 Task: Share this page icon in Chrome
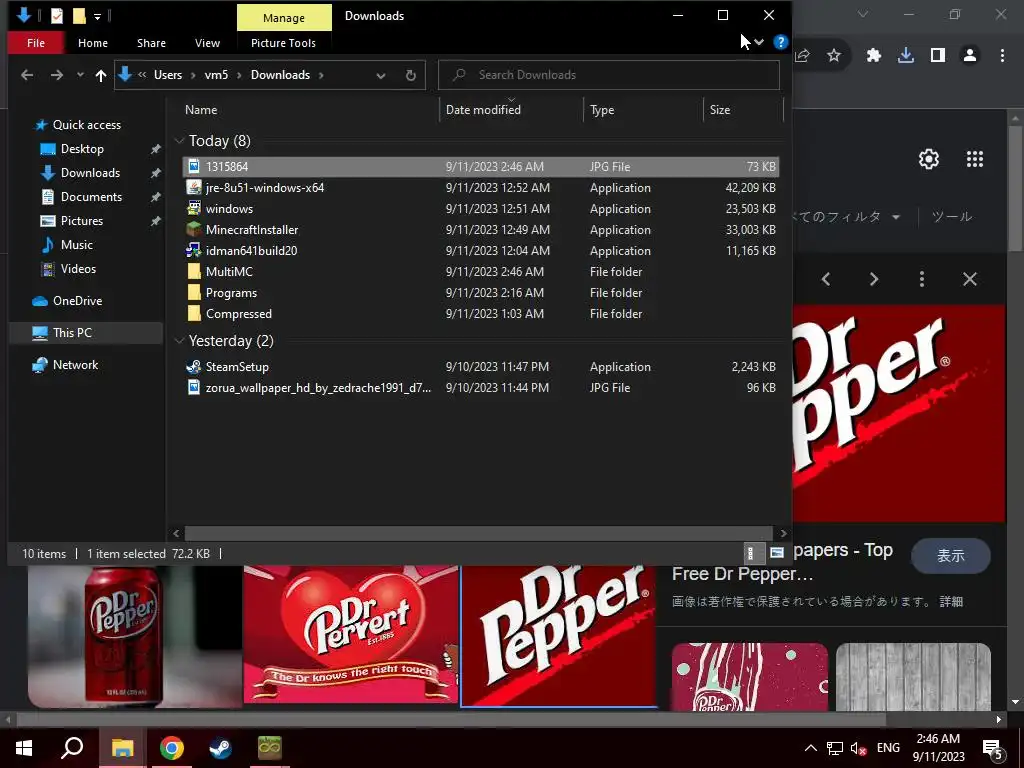[802, 56]
